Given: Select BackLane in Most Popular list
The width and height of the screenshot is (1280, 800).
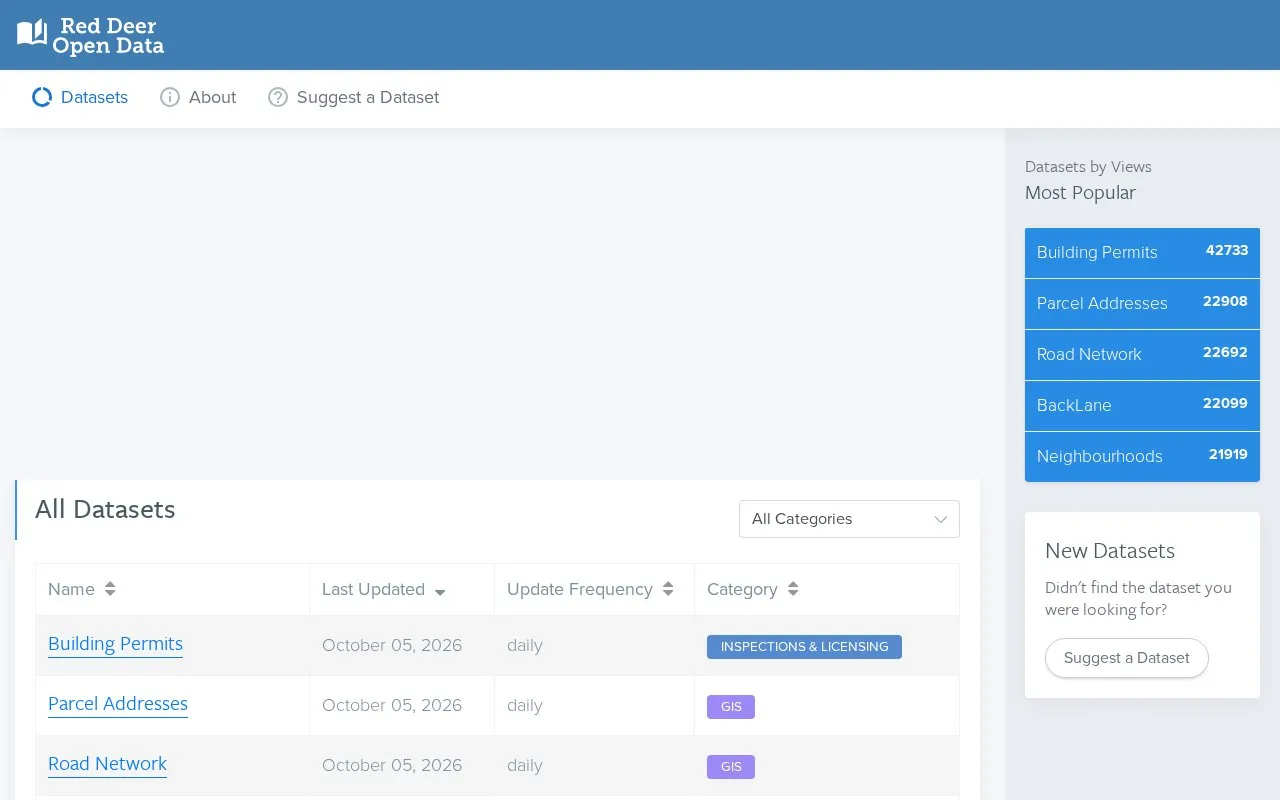Looking at the screenshot, I should pyautogui.click(x=1142, y=406).
